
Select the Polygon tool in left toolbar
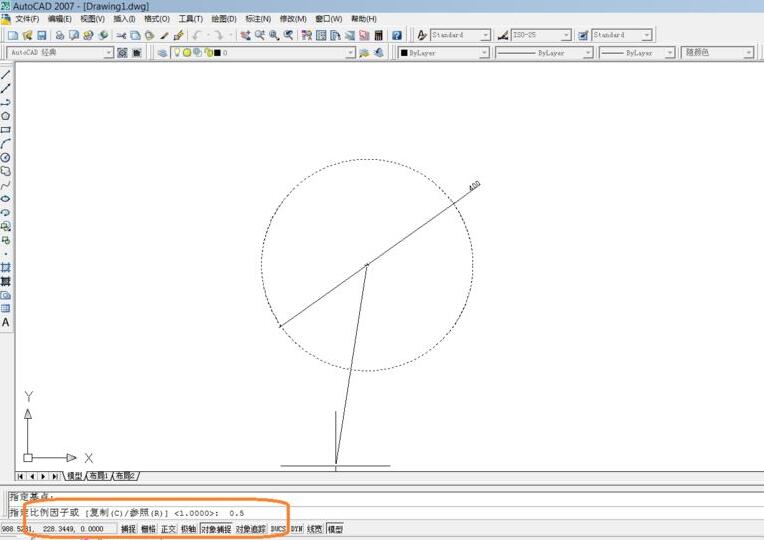pos(6,116)
